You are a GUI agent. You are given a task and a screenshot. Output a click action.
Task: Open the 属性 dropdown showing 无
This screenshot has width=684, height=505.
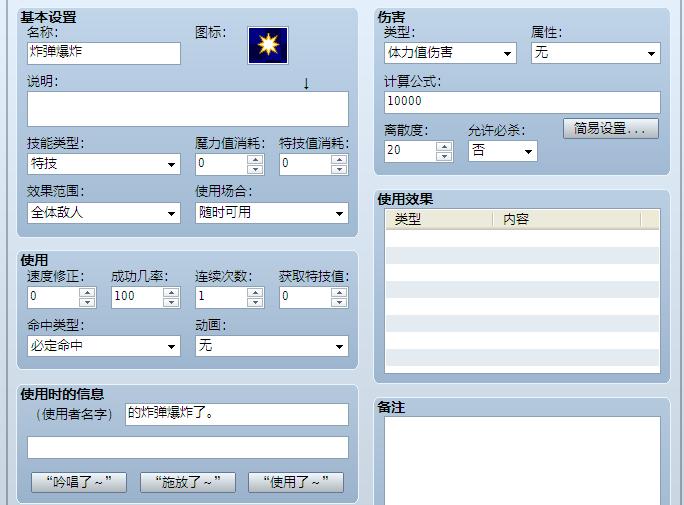pyautogui.click(x=595, y=53)
